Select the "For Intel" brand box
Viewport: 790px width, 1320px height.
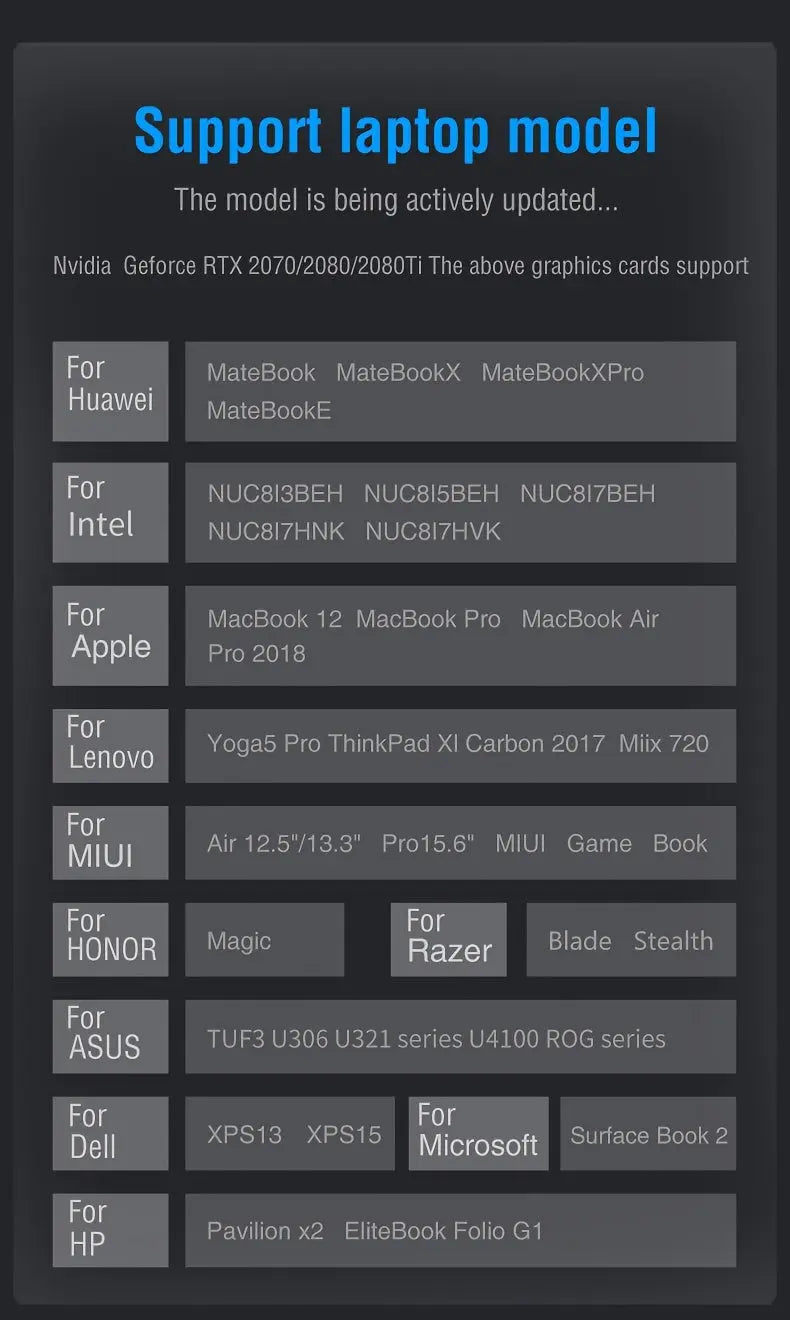click(110, 512)
